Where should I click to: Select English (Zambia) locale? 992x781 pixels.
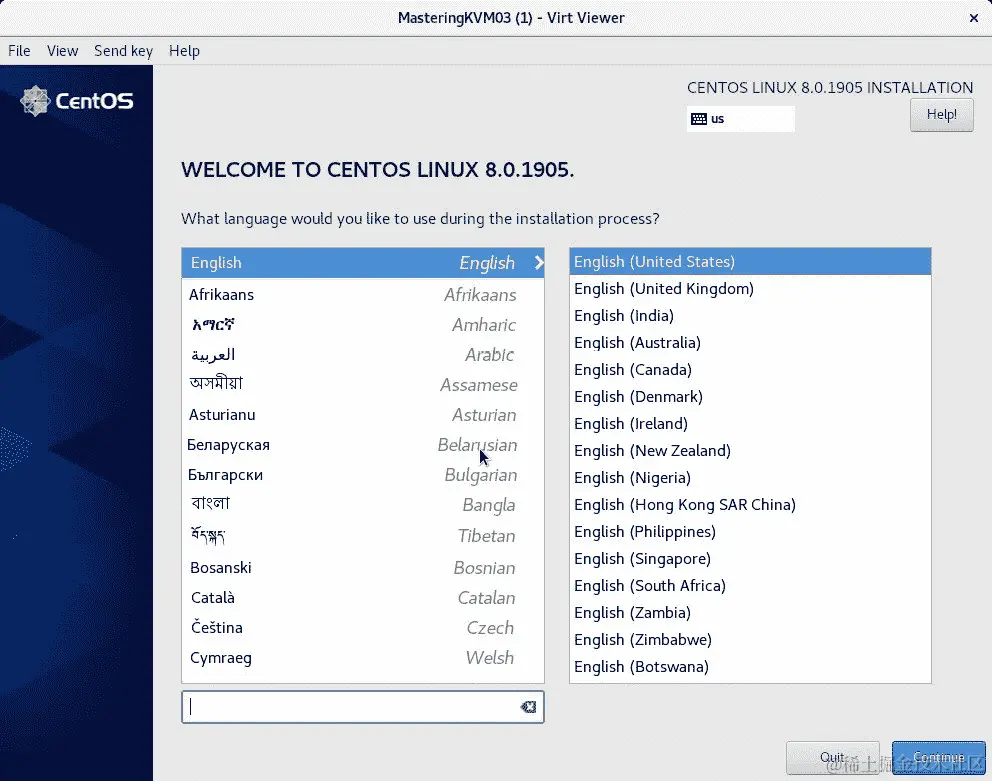coord(750,613)
